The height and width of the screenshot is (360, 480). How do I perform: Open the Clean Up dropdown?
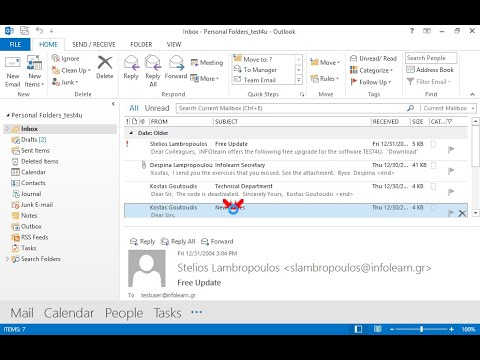tap(71, 70)
